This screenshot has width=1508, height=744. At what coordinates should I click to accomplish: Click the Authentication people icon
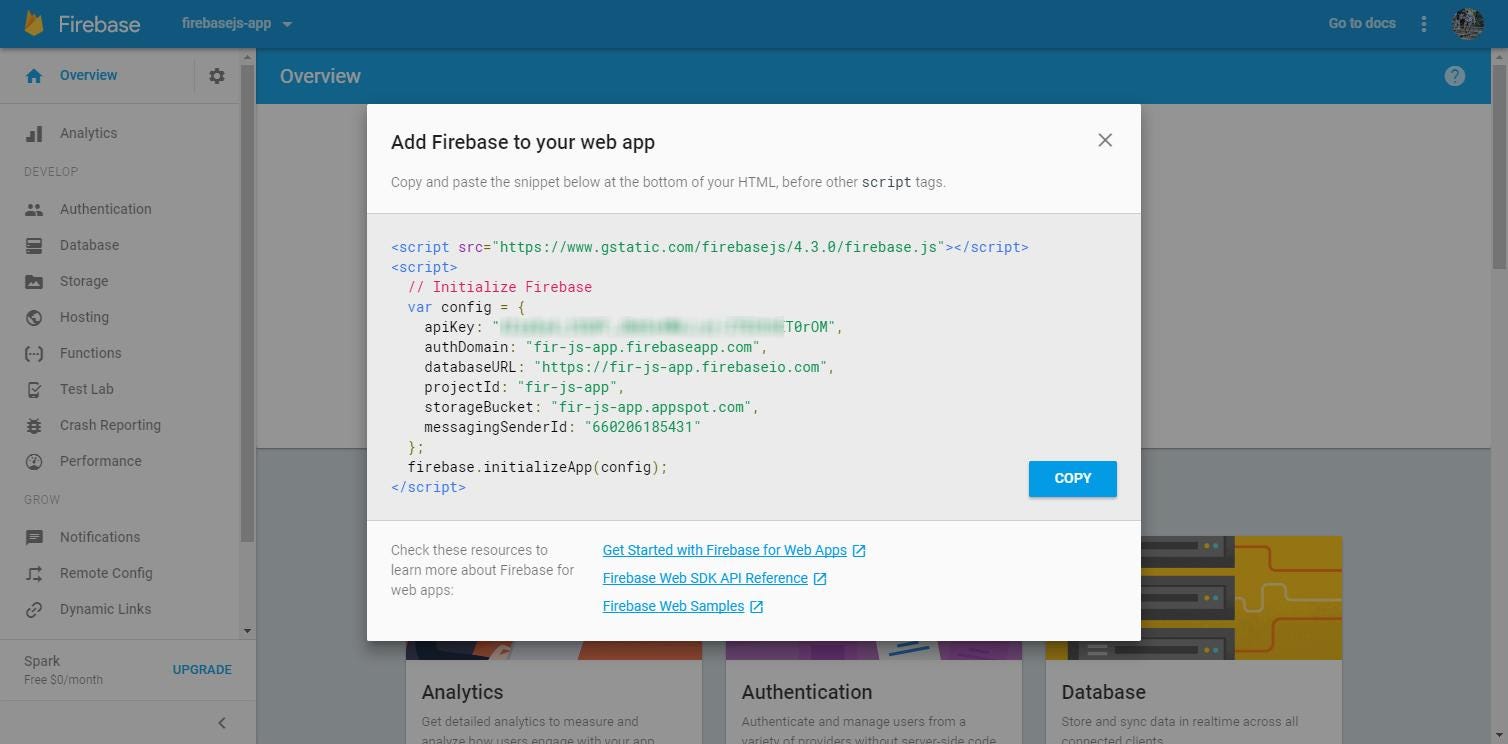tap(34, 209)
